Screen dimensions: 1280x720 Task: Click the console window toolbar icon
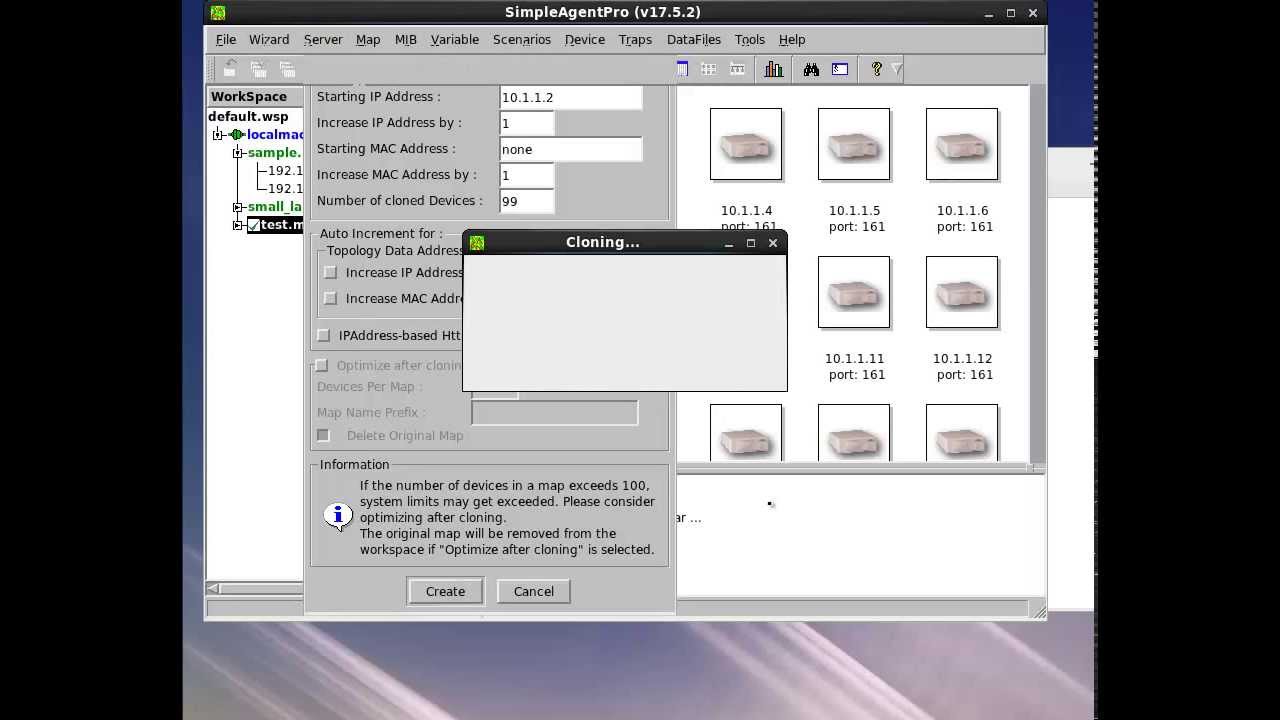tap(840, 69)
